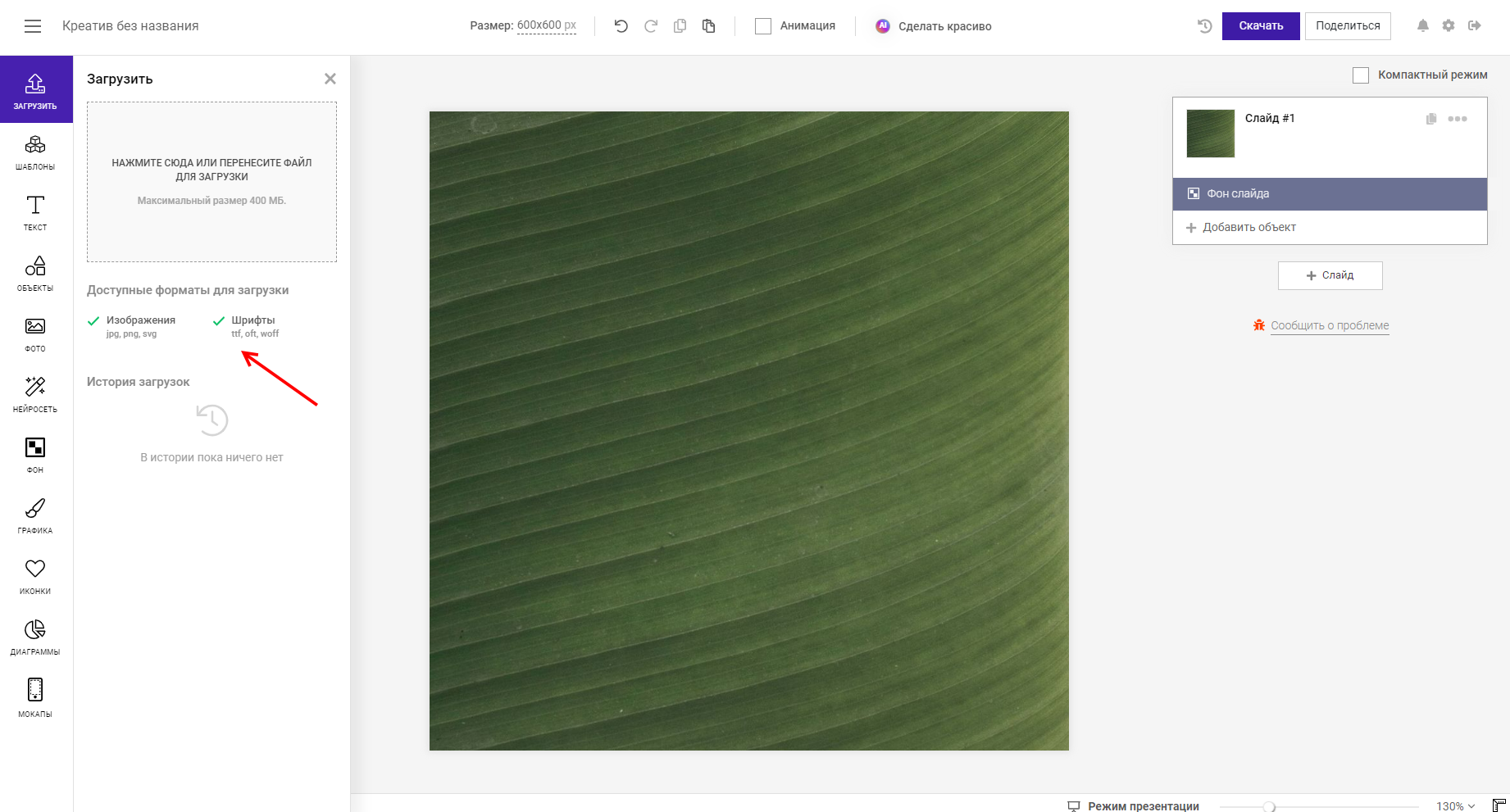
Task: Click the ruler icon in bottom corner
Action: [x=1499, y=805]
